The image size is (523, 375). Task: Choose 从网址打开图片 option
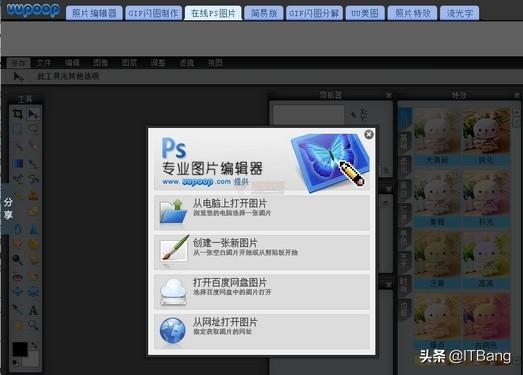click(262, 330)
